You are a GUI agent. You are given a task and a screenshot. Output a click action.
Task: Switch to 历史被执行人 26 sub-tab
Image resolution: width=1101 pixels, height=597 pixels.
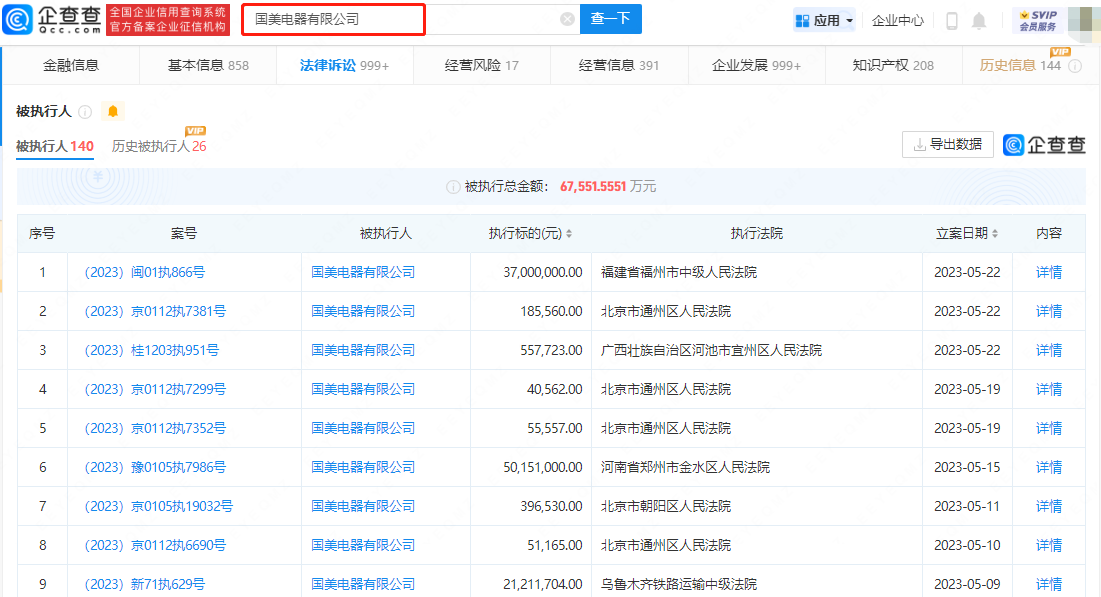[x=159, y=146]
